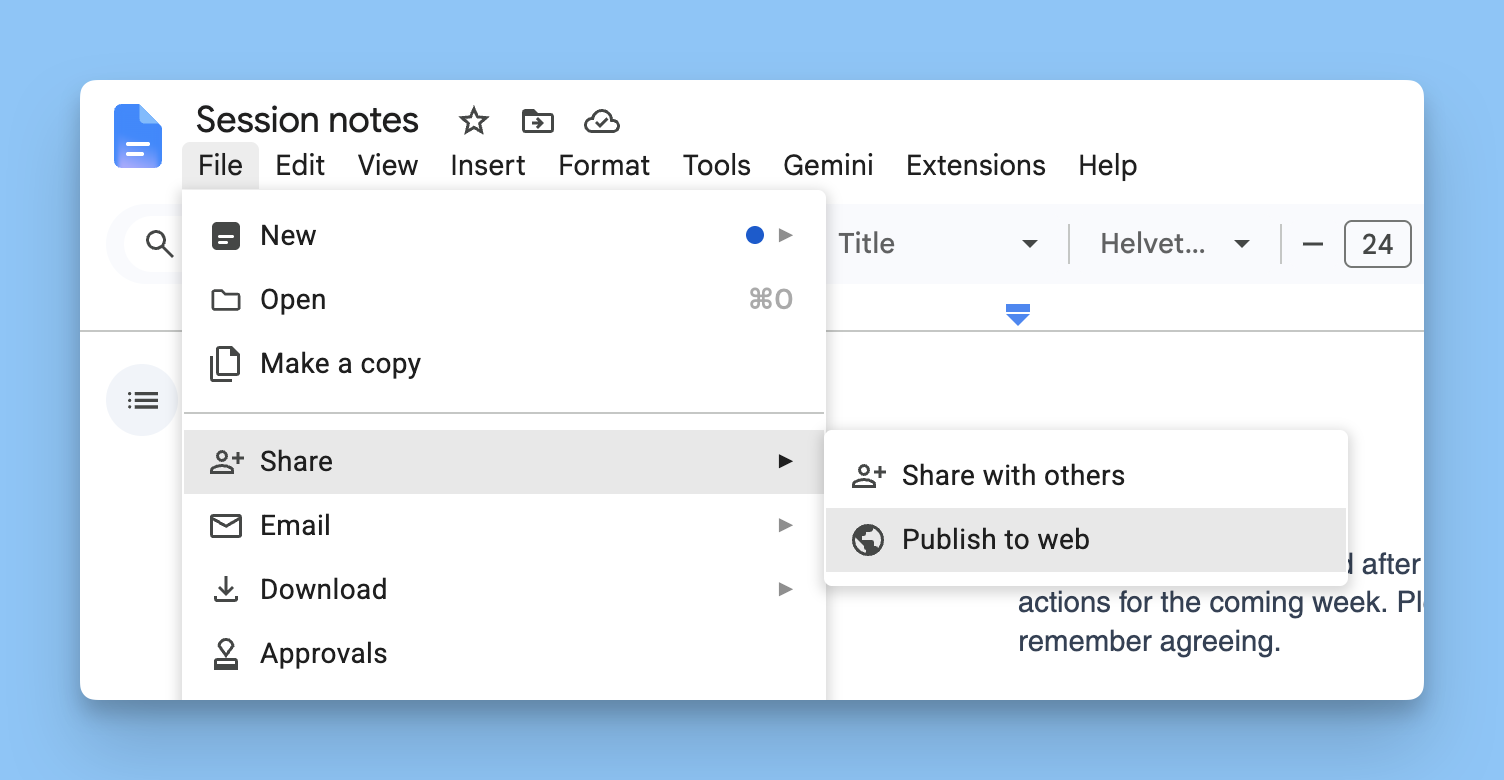Expand the New submenu
The image size is (1504, 780).
pyautogui.click(x=504, y=236)
